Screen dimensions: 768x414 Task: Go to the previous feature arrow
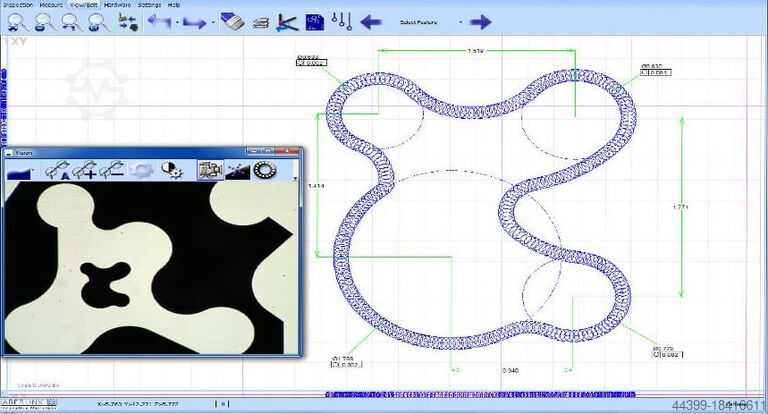pos(371,22)
